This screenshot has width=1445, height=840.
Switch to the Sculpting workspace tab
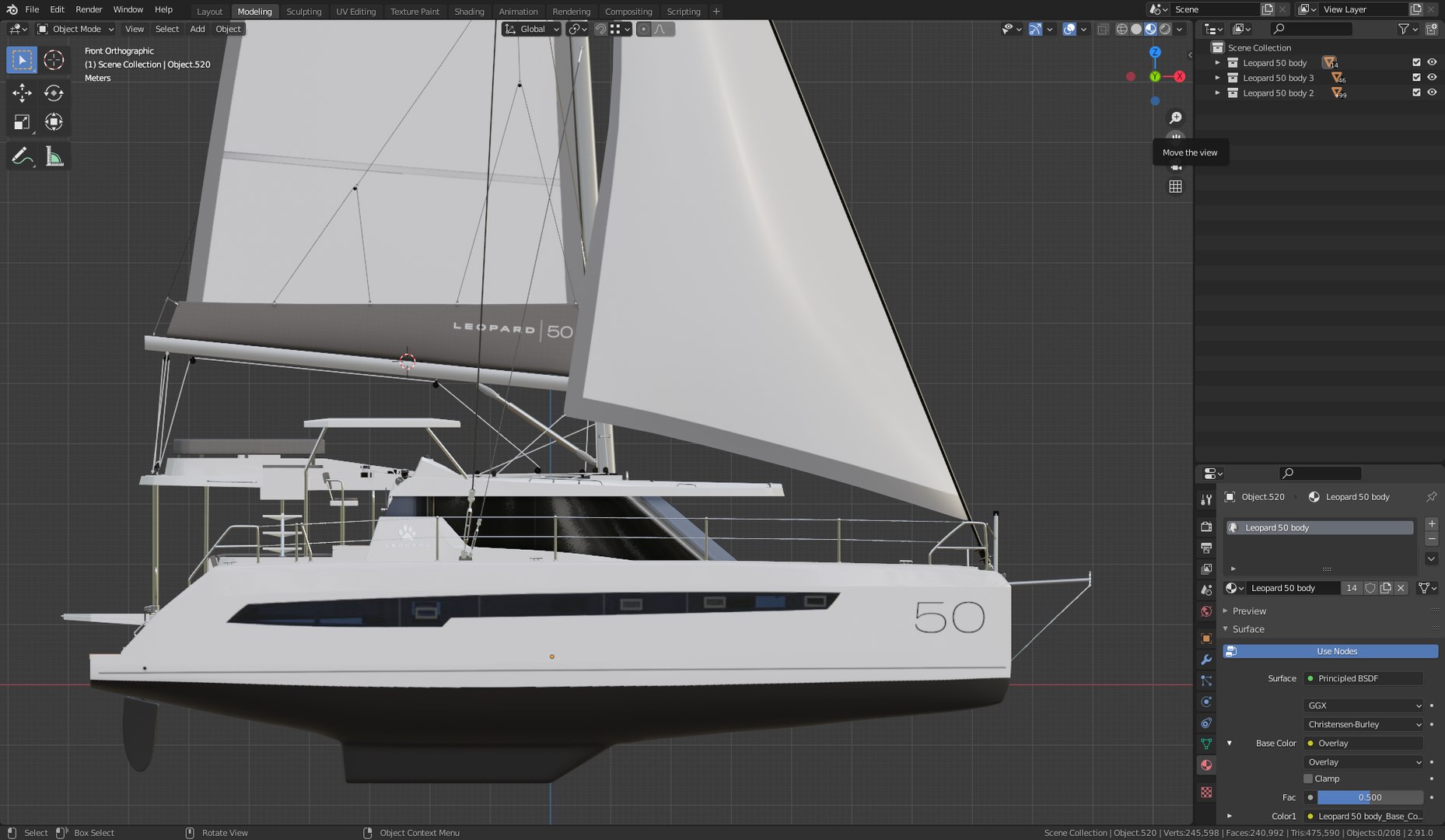click(x=303, y=12)
